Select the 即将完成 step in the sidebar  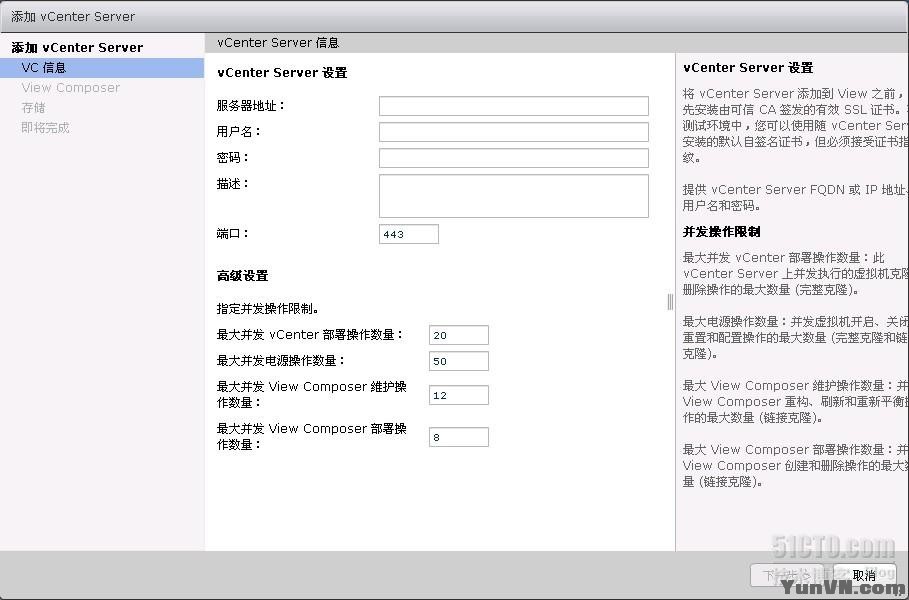[45, 128]
